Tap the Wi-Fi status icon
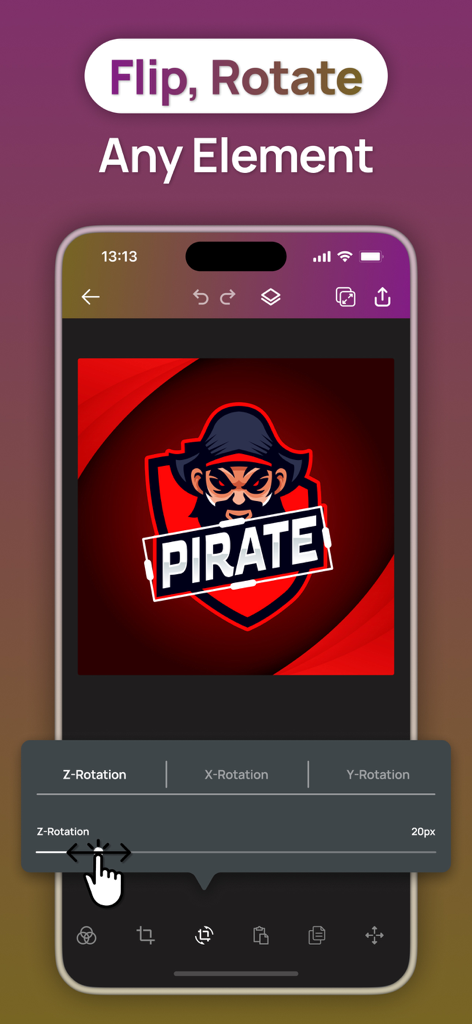The width and height of the screenshot is (472, 1024). (345, 257)
